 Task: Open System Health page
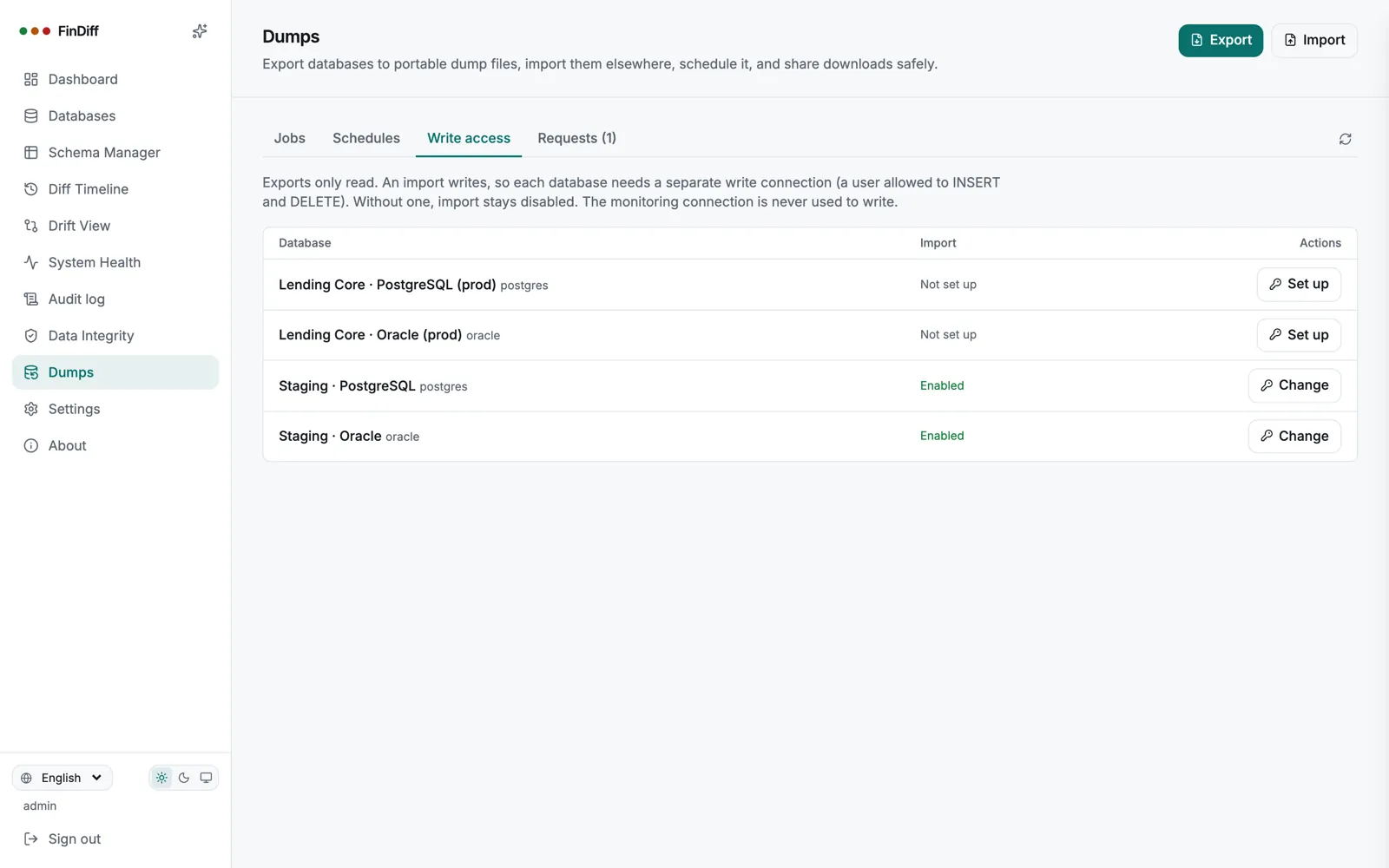[115, 262]
